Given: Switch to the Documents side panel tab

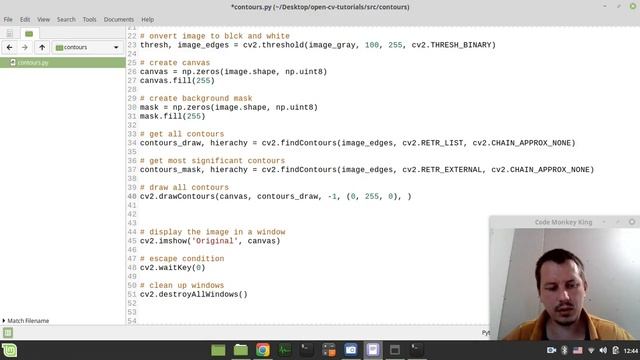Looking at the screenshot, I should 9,33.
